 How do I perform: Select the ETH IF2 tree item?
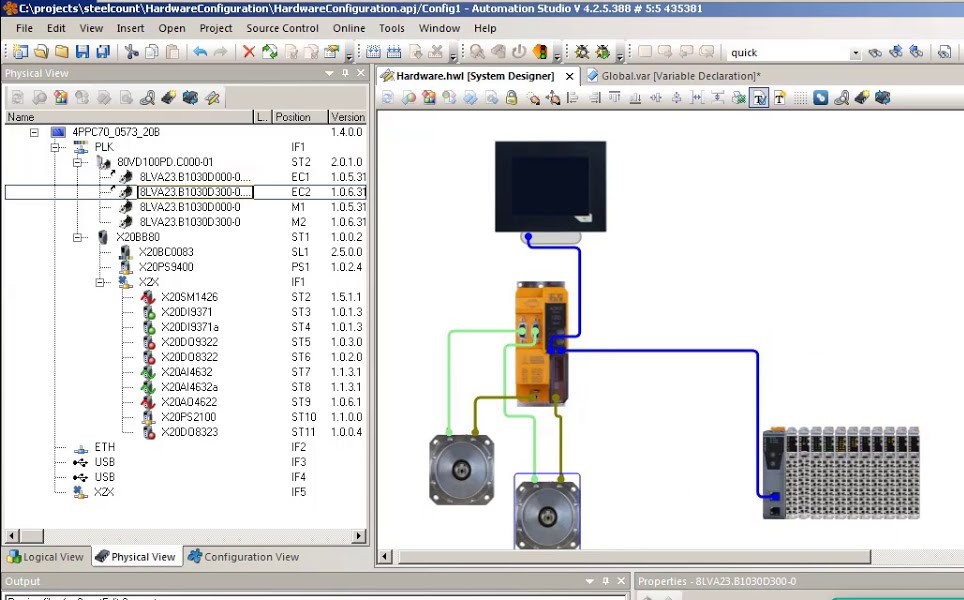tap(105, 447)
